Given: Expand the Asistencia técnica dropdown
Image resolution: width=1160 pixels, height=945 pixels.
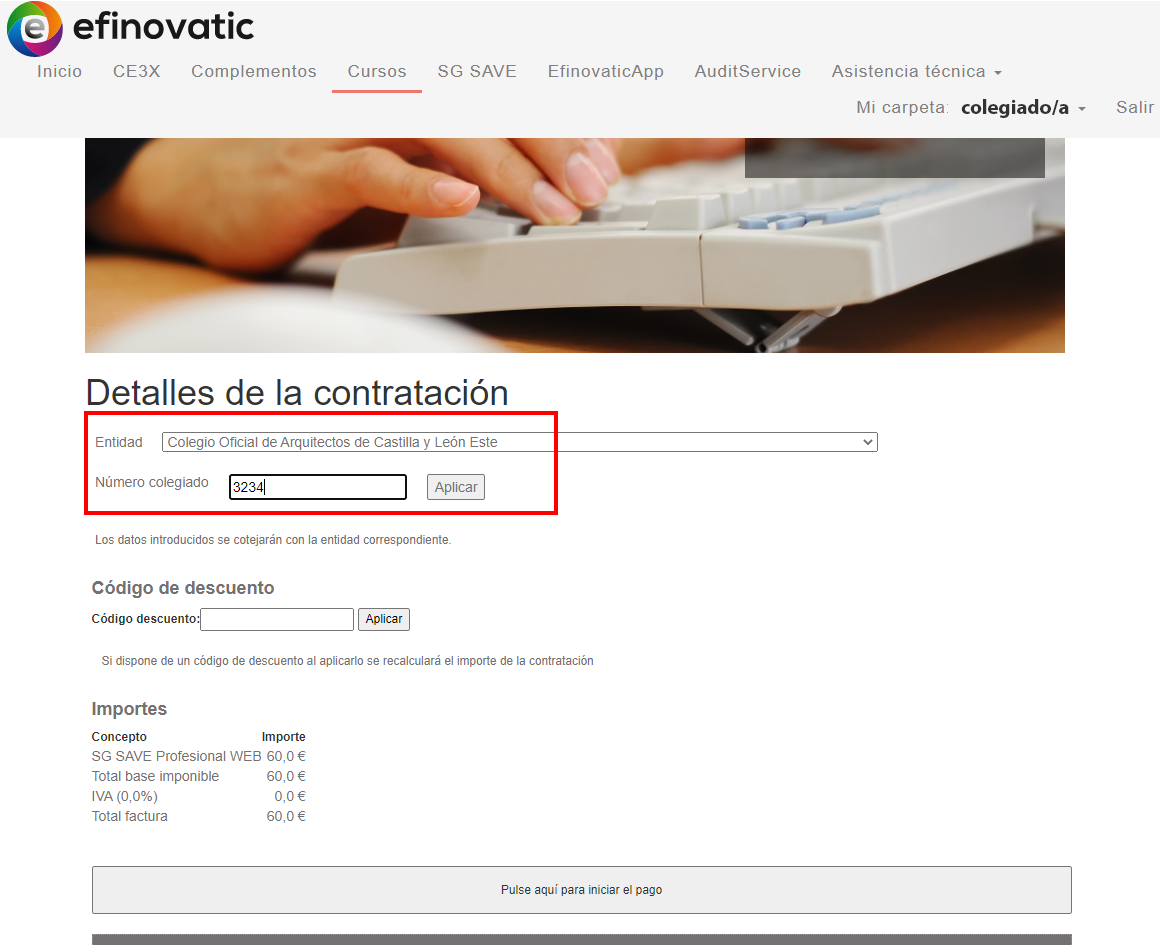Looking at the screenshot, I should coord(917,71).
